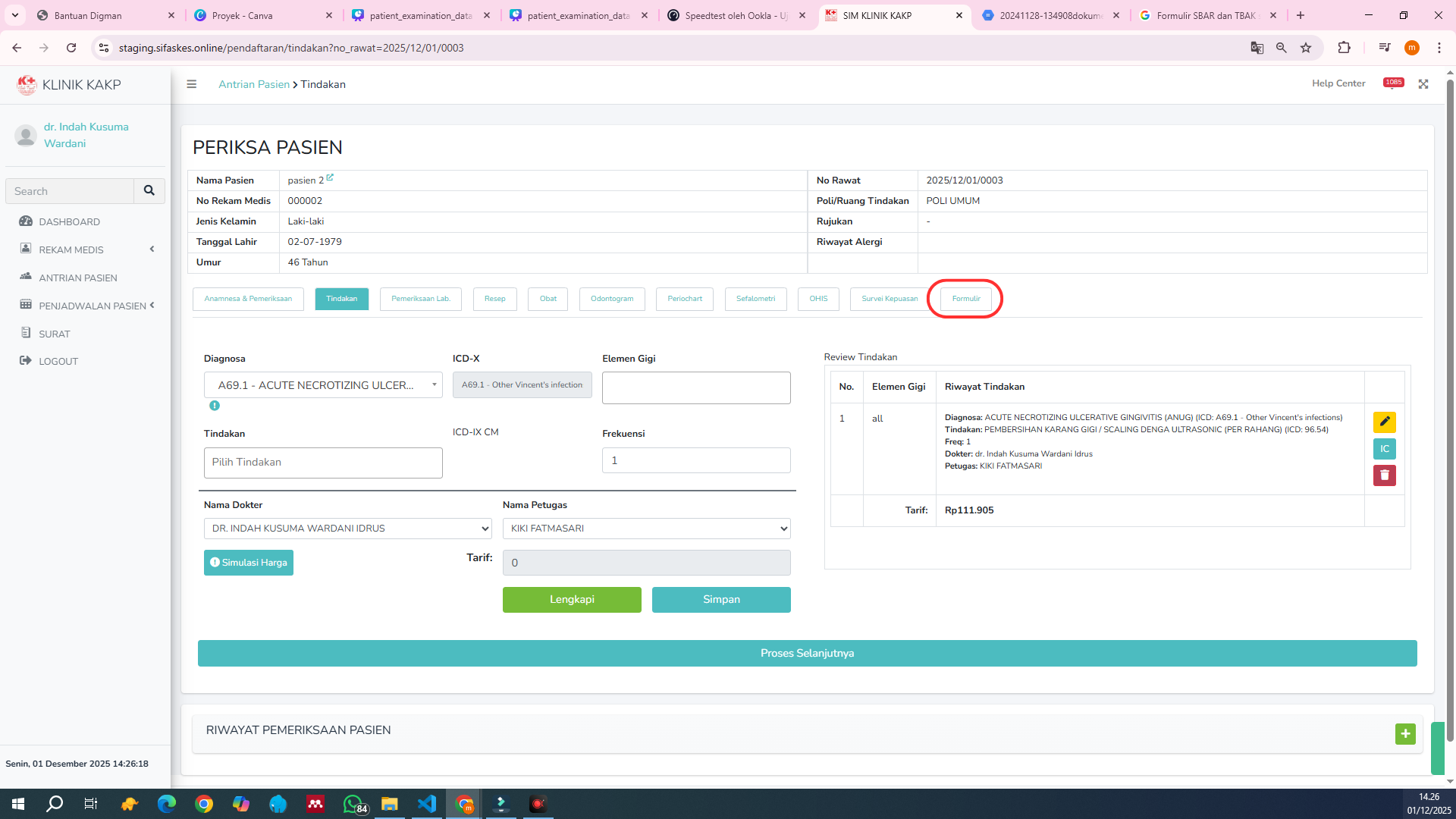Open WhatsApp from the taskbar
Image resolution: width=1456 pixels, height=819 pixels.
(353, 804)
